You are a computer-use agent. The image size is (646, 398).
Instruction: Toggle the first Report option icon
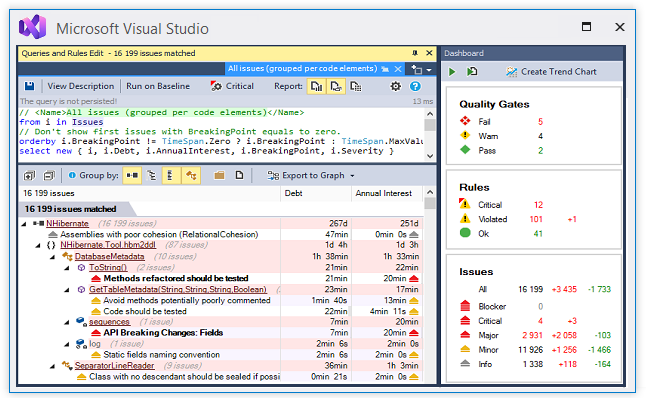pos(316,87)
